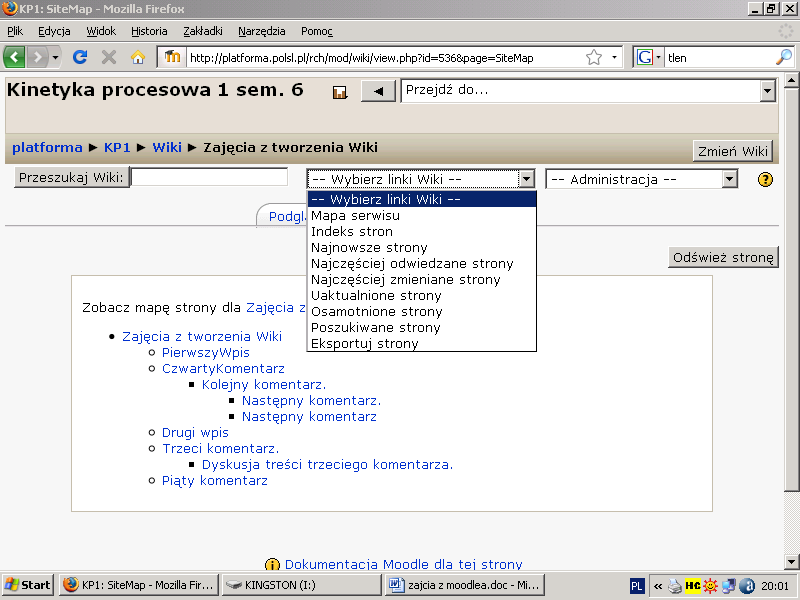Image resolution: width=800 pixels, height=600 pixels.
Task: Reload the page with the refresh icon
Action: tap(80, 57)
